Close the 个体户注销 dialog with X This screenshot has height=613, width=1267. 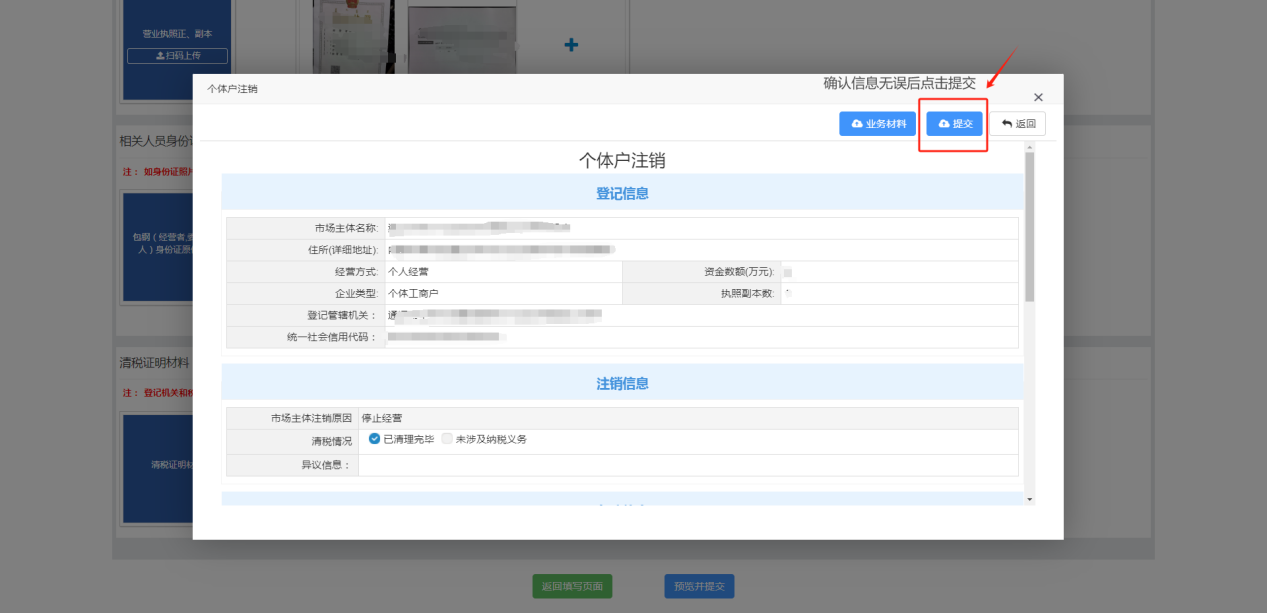[x=1038, y=97]
